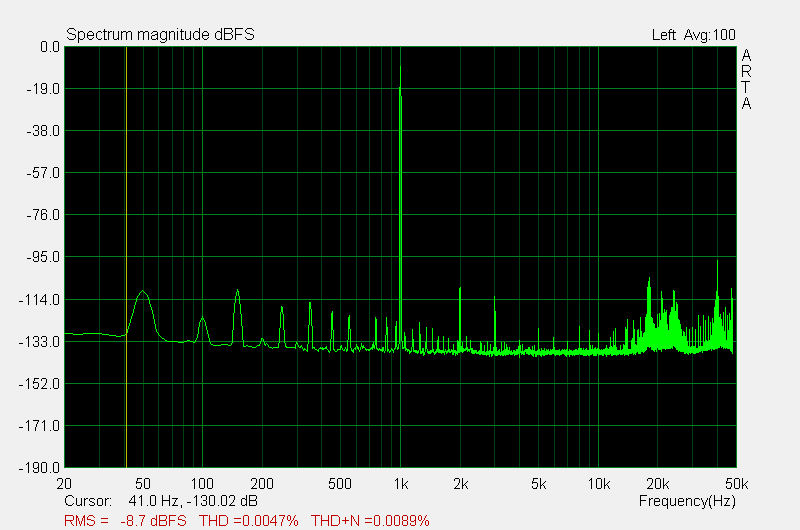Click the '0.0' y-axis label
The height and width of the screenshot is (530, 800).
pyautogui.click(x=50, y=47)
